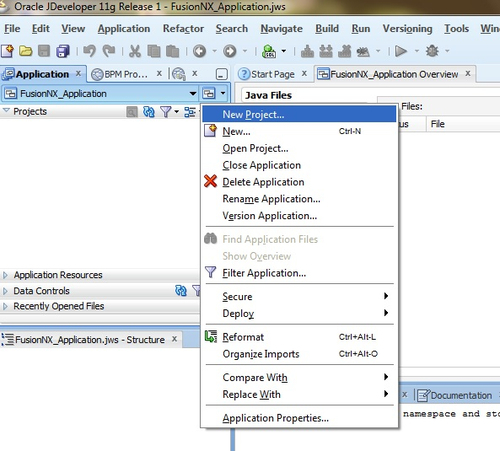Open the Run configuration dropdown arrow
This screenshot has width=500, height=451.
click(x=417, y=51)
